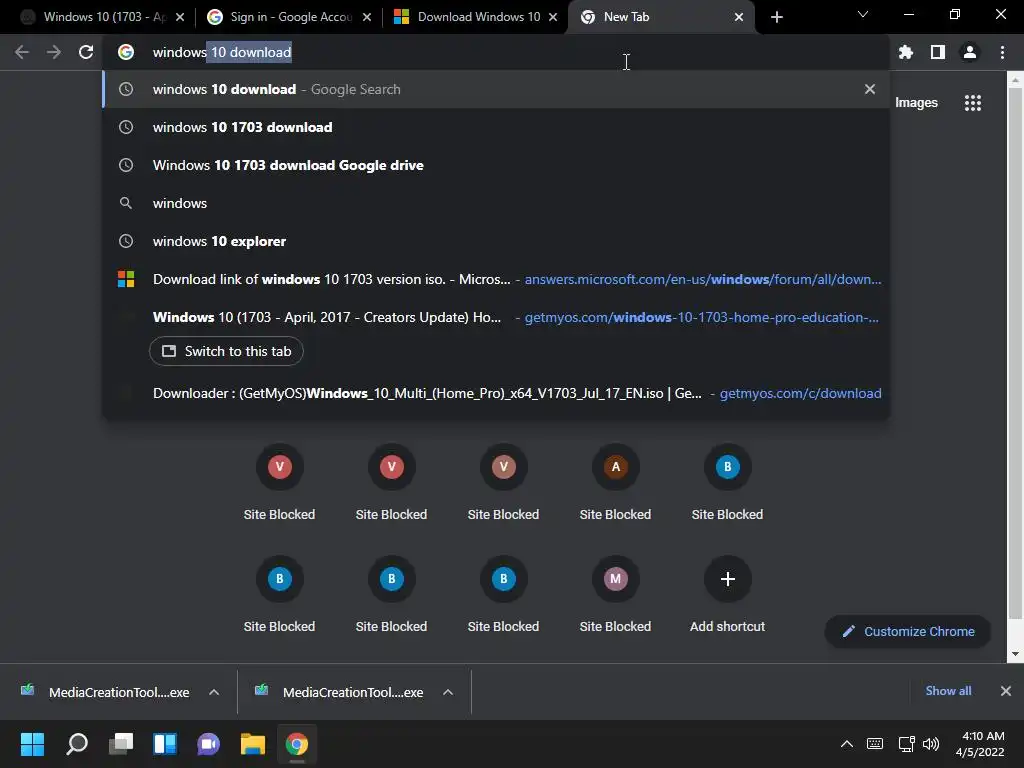Screen dimensions: 1024x768
Task: Choose 'Windows 10 1703 download Google drive' suggestion
Action: [x=496, y=165]
